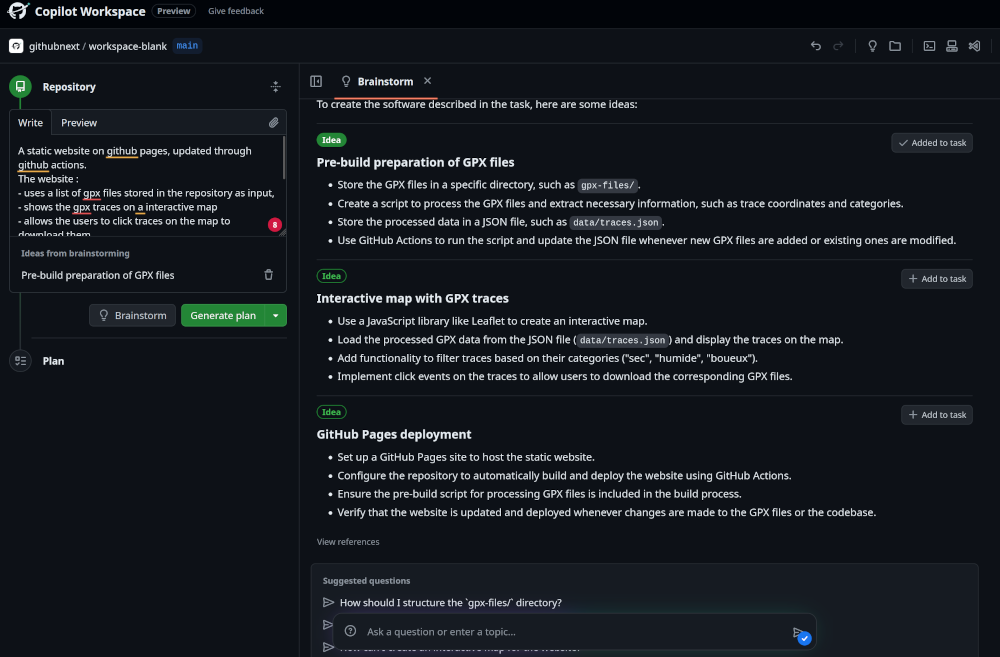Open the Generate plan dropdown arrow
Viewport: 1000px width, 657px height.
point(276,315)
